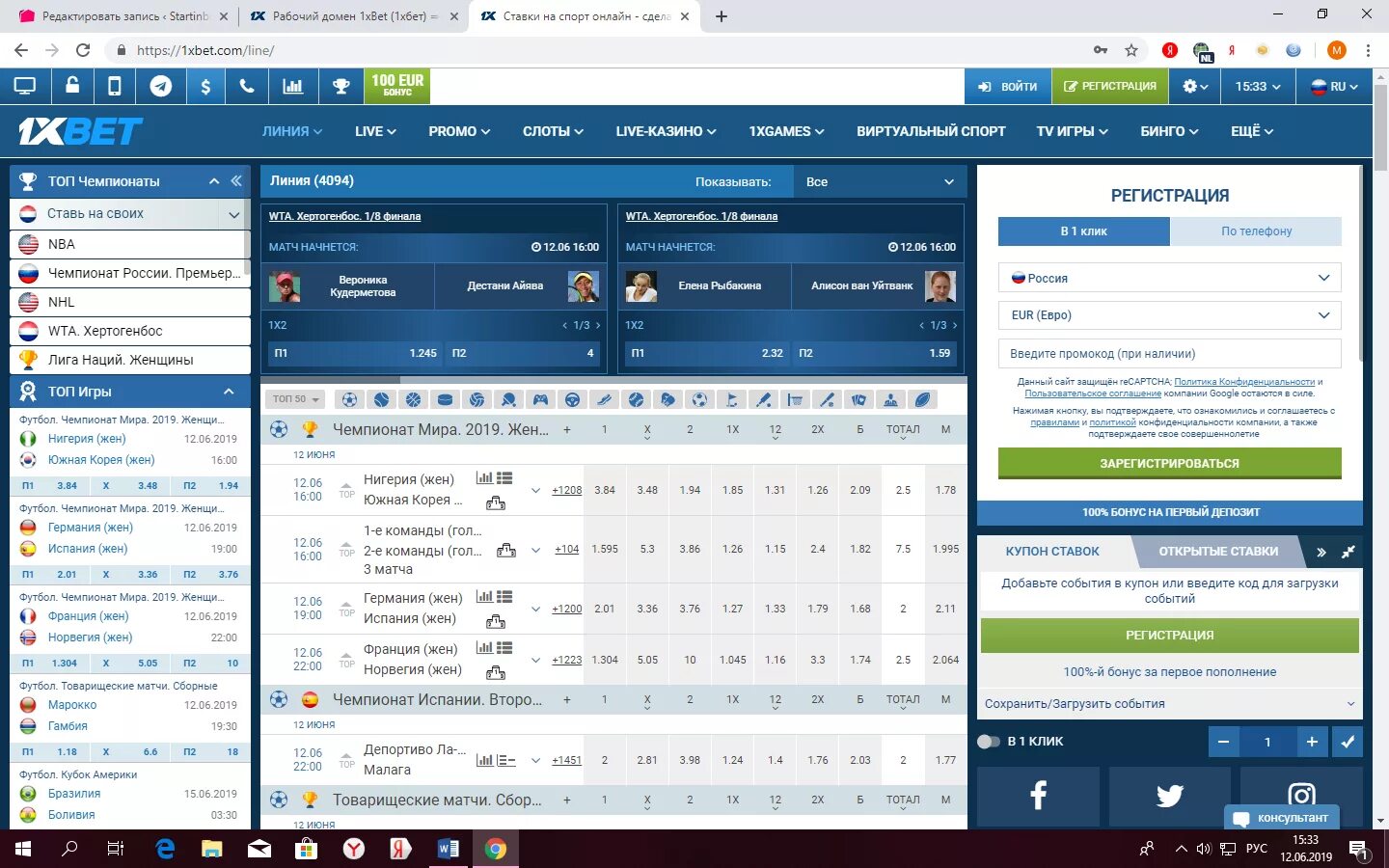Filter by boxing glove icon
Image resolution: width=1389 pixels, height=868 pixels.
pyautogui.click(x=667, y=399)
